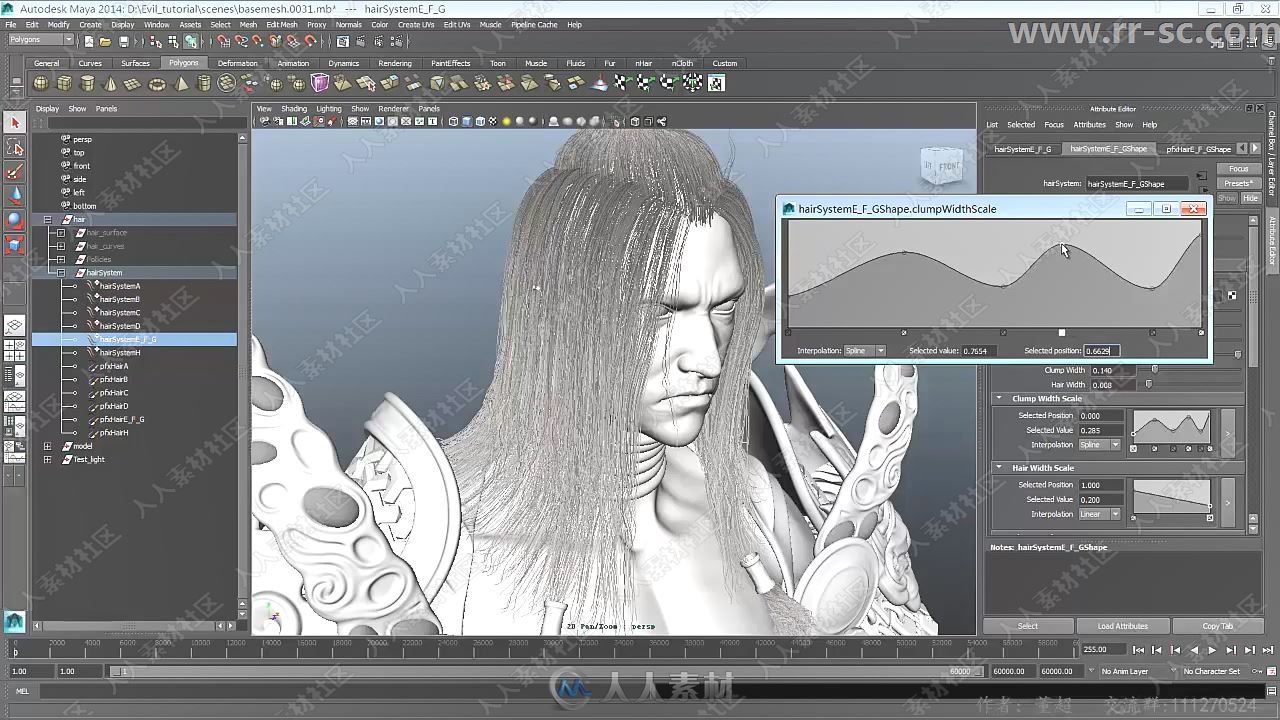Open the Create UVs menu
The height and width of the screenshot is (720, 1280).
click(x=415, y=24)
